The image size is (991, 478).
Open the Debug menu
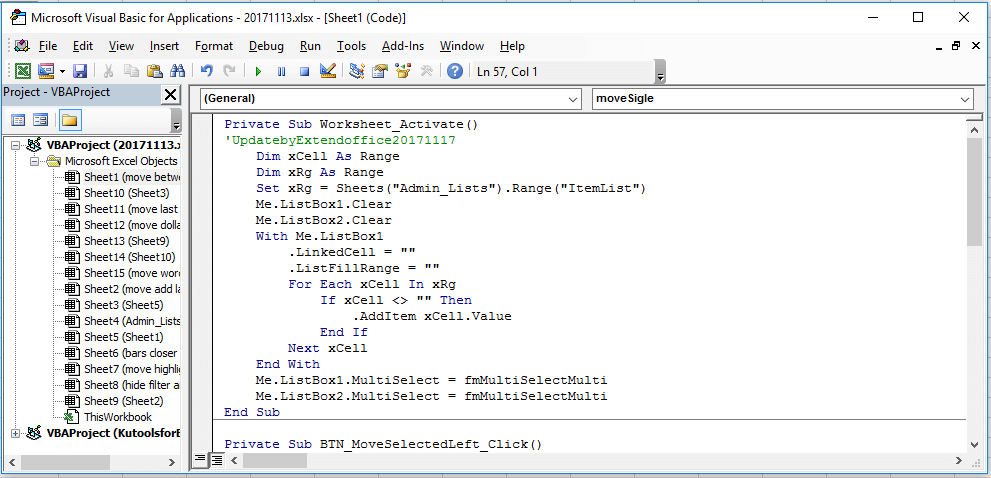click(266, 46)
